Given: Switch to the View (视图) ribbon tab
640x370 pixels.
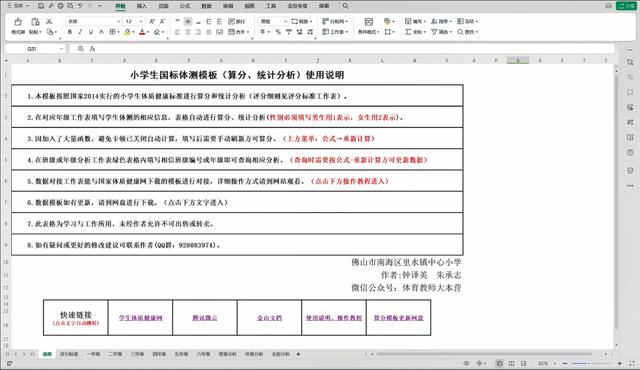Looking at the screenshot, I should pos(249,6).
